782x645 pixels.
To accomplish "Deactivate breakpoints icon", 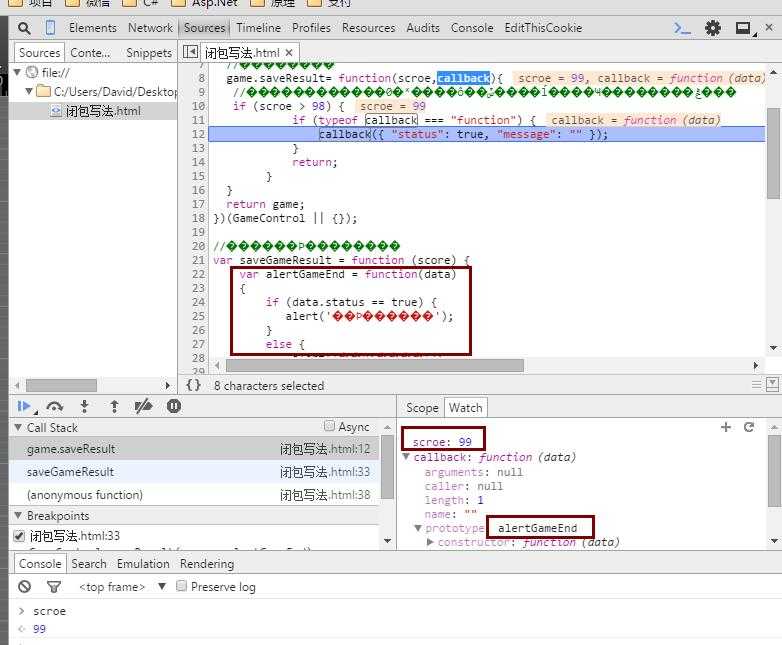I will tap(143, 407).
